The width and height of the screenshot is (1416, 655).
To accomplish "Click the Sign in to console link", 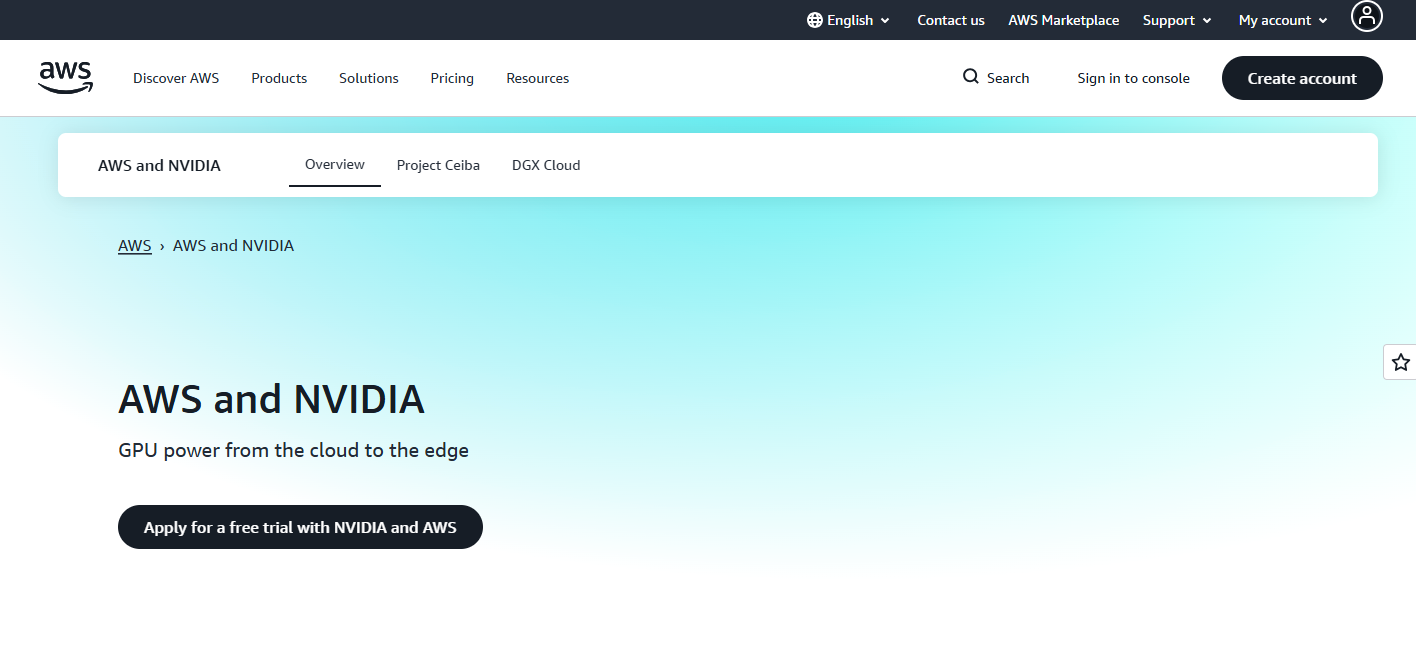I will coord(1133,78).
